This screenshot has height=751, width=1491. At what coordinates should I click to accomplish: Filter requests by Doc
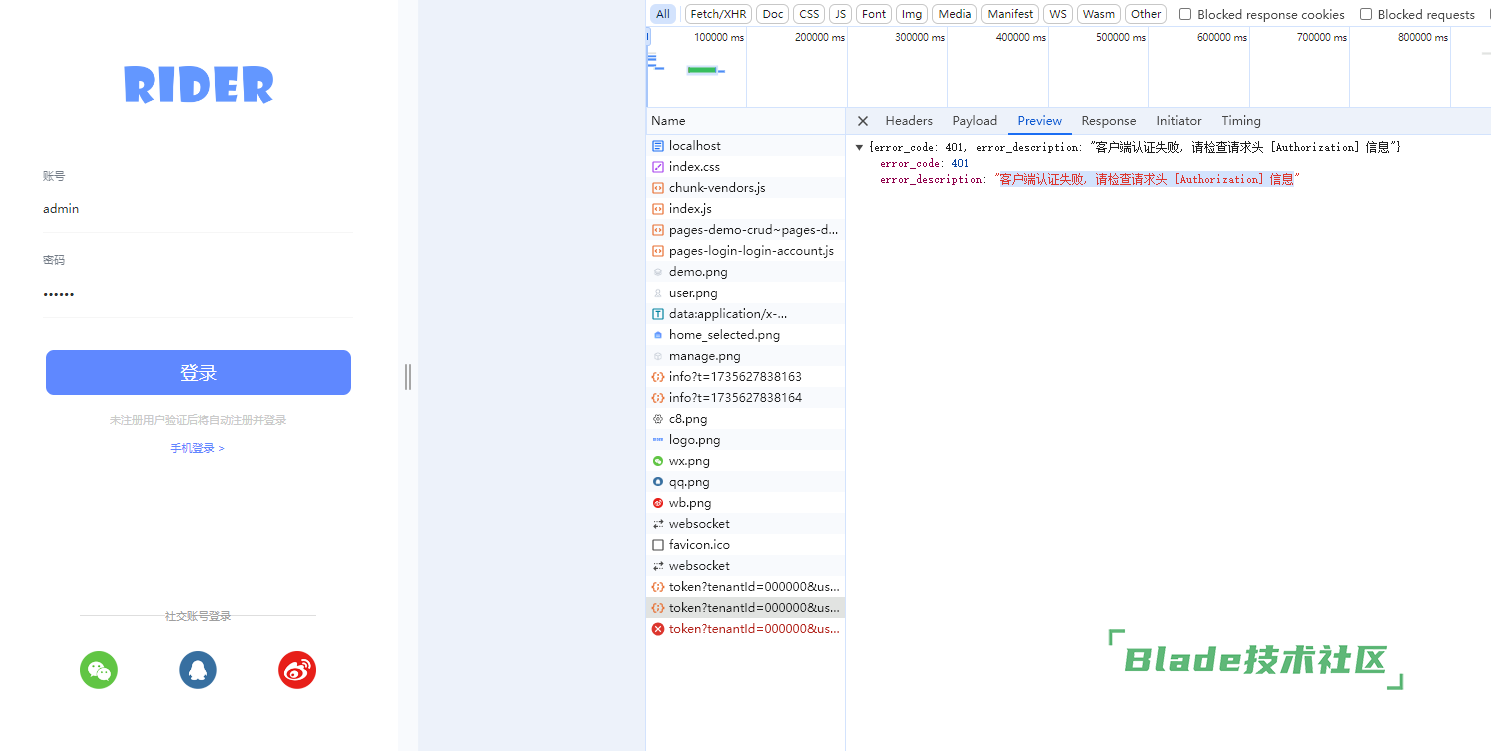[773, 14]
